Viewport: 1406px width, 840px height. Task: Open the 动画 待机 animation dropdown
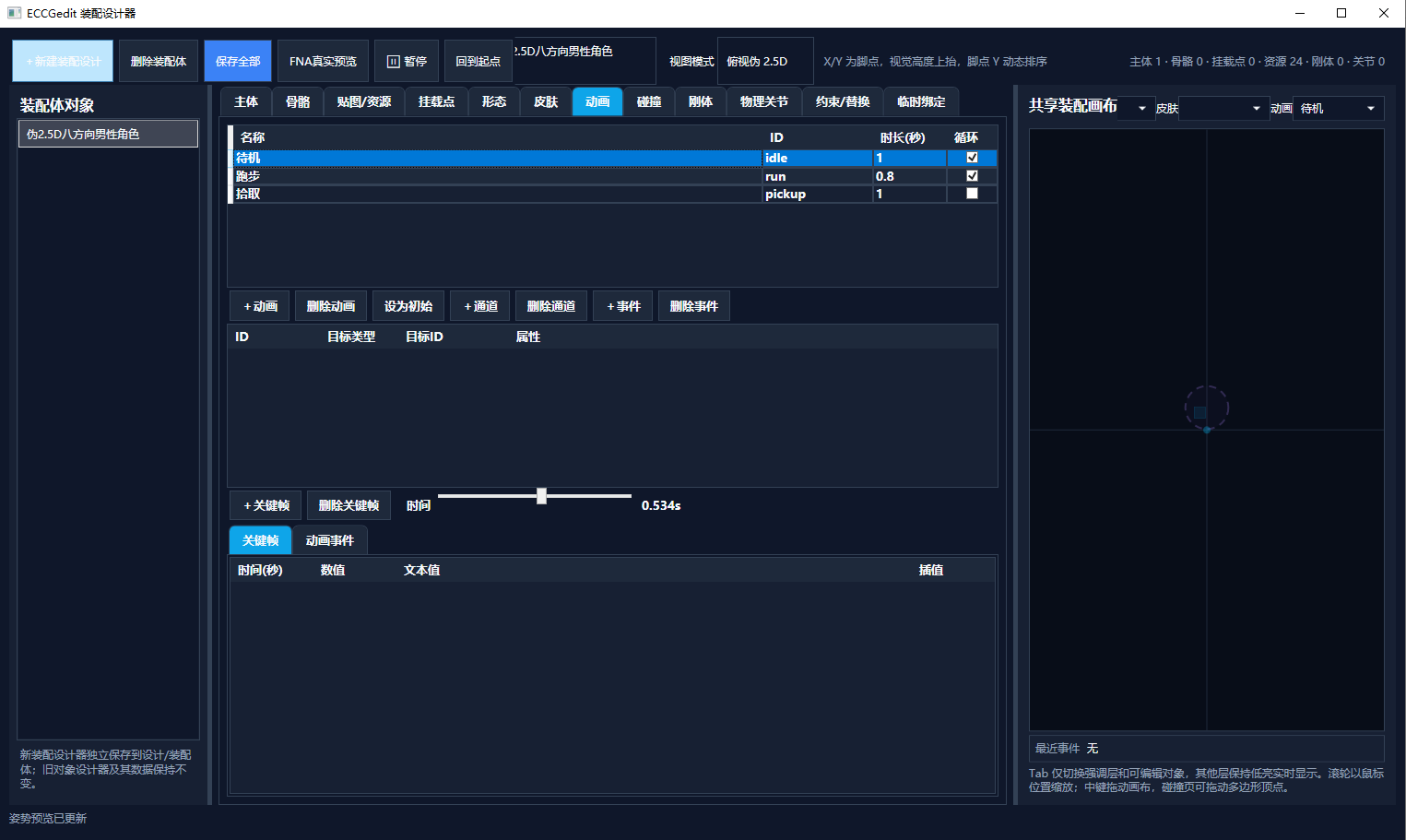point(1338,109)
